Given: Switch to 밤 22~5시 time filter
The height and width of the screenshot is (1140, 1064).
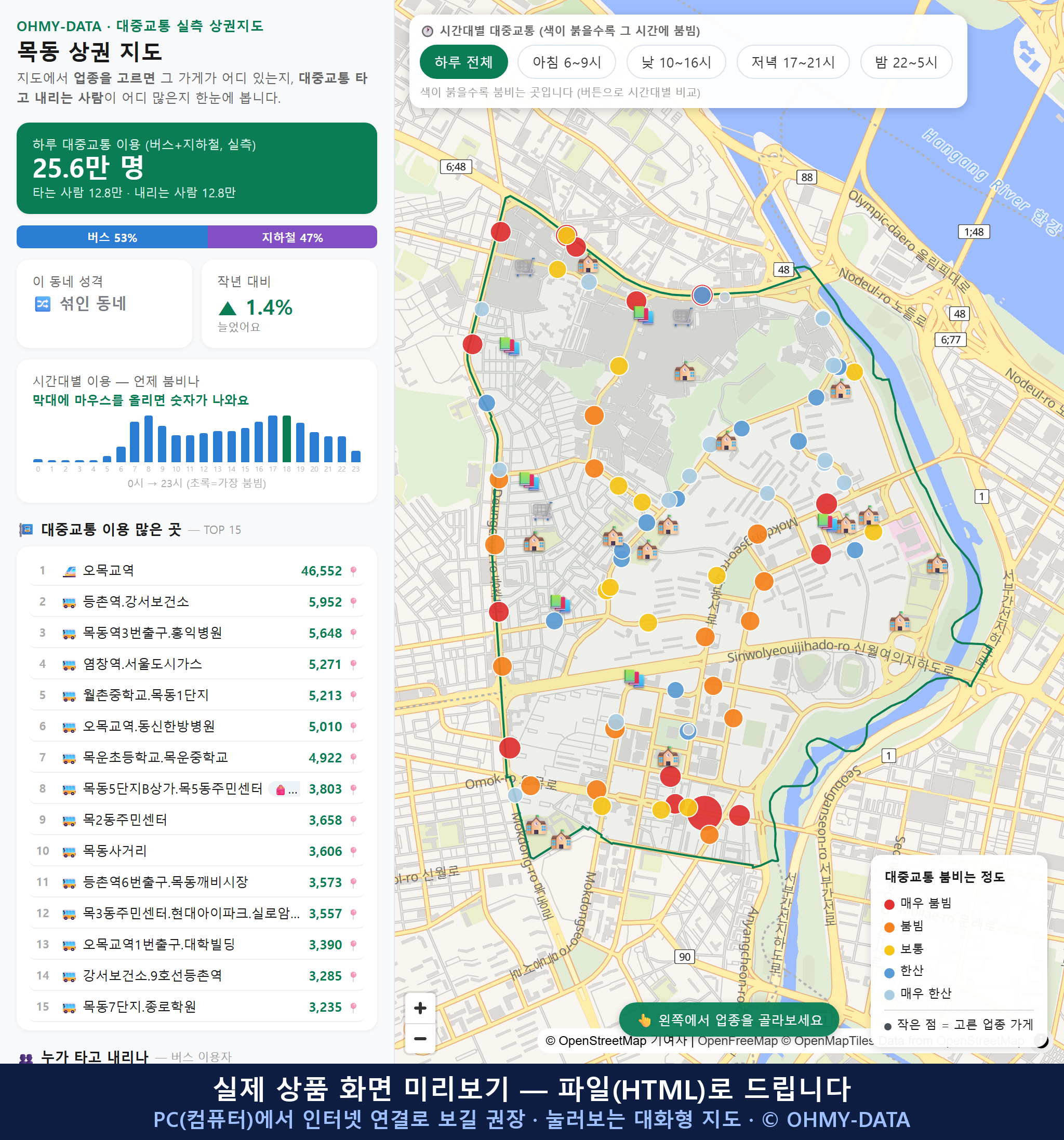Looking at the screenshot, I should (x=906, y=62).
